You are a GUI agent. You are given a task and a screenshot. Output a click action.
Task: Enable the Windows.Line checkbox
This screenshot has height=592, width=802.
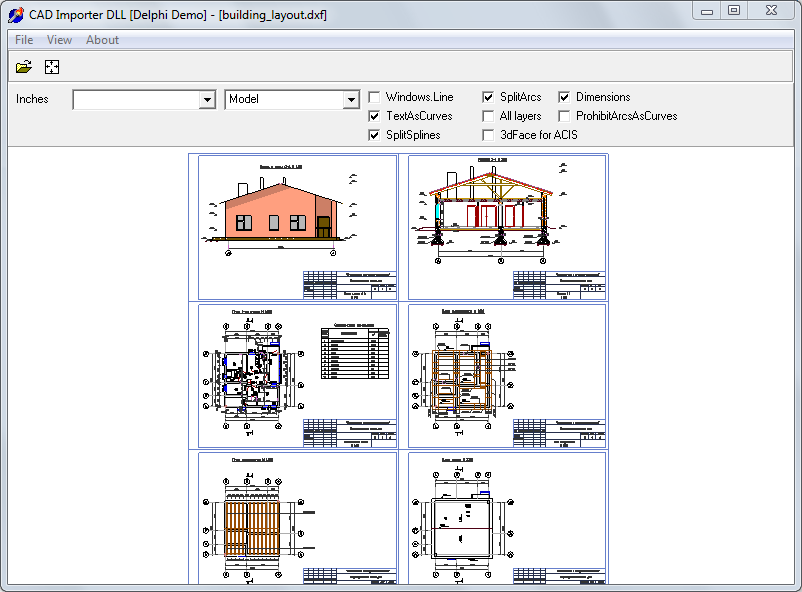[374, 97]
